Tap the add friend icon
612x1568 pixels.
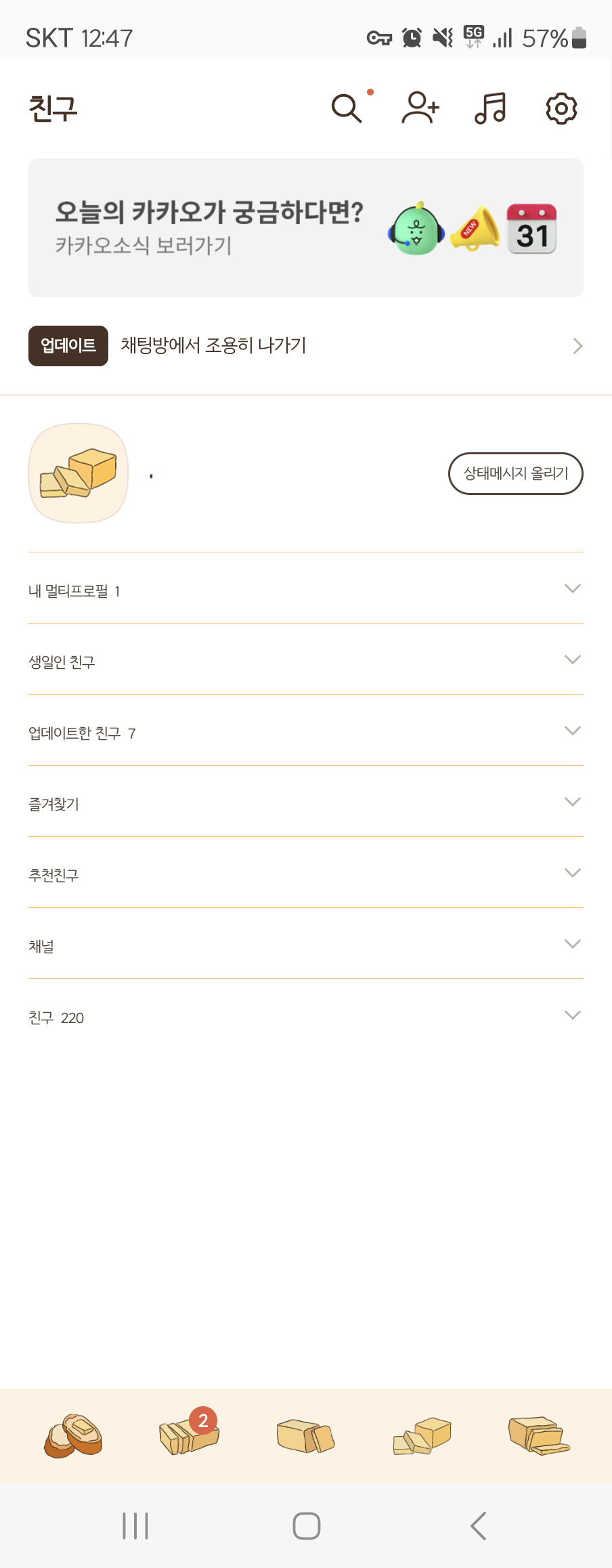[x=420, y=108]
